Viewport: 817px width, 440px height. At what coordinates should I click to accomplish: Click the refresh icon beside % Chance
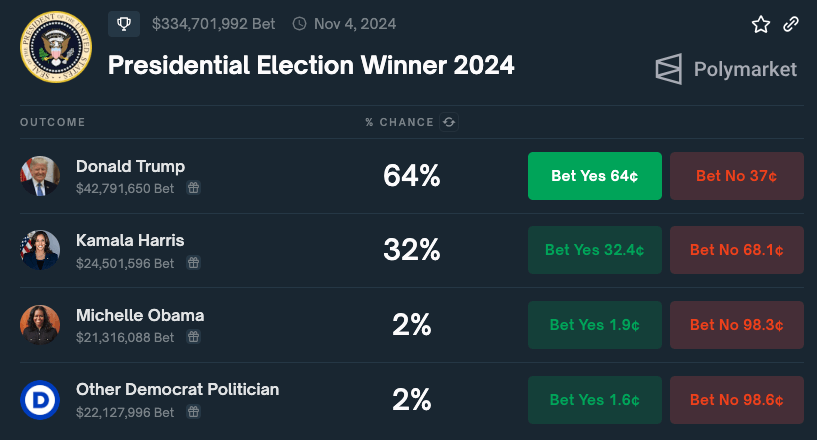point(449,122)
